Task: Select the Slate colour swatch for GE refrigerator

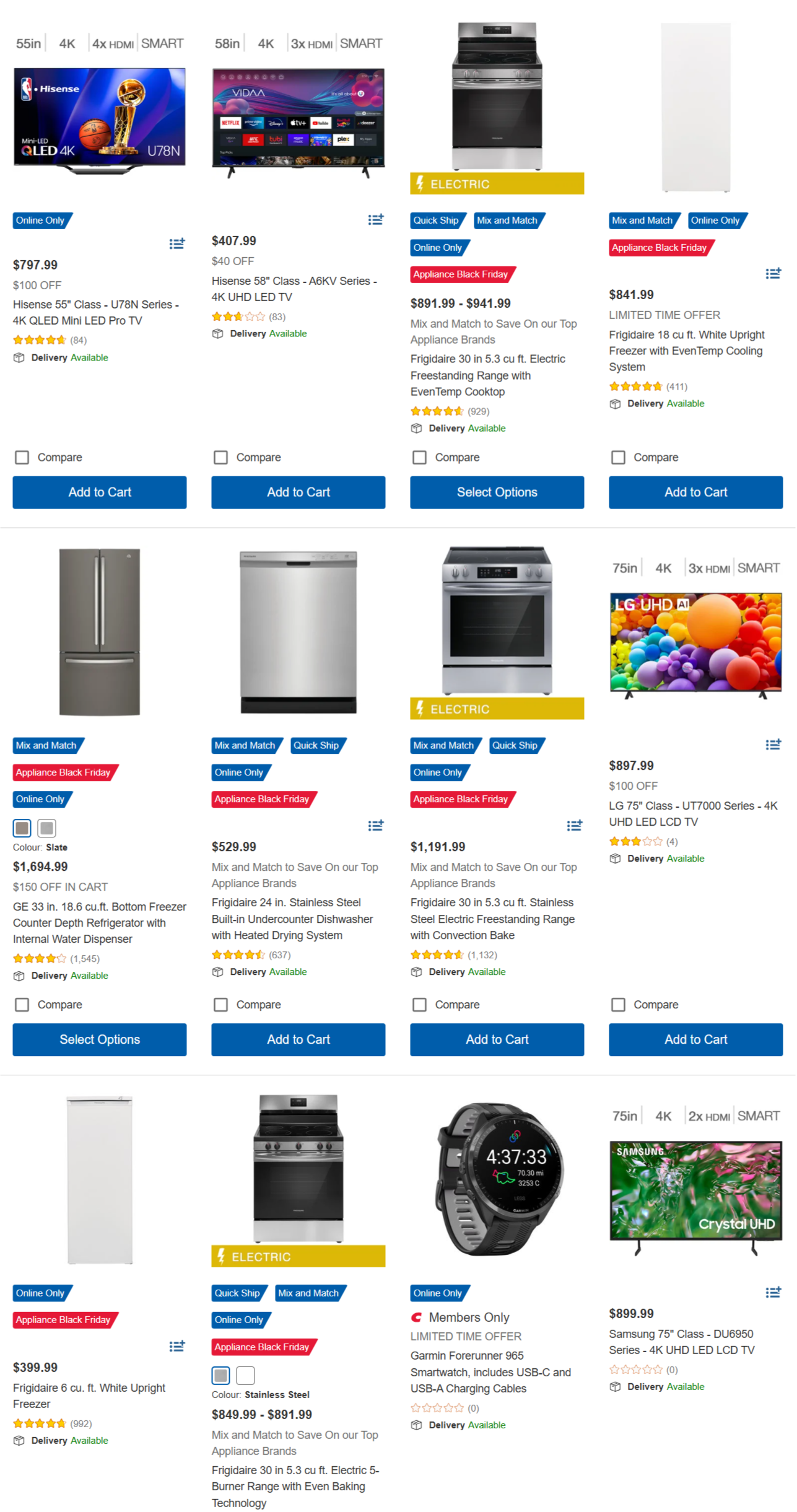Action: point(22,828)
